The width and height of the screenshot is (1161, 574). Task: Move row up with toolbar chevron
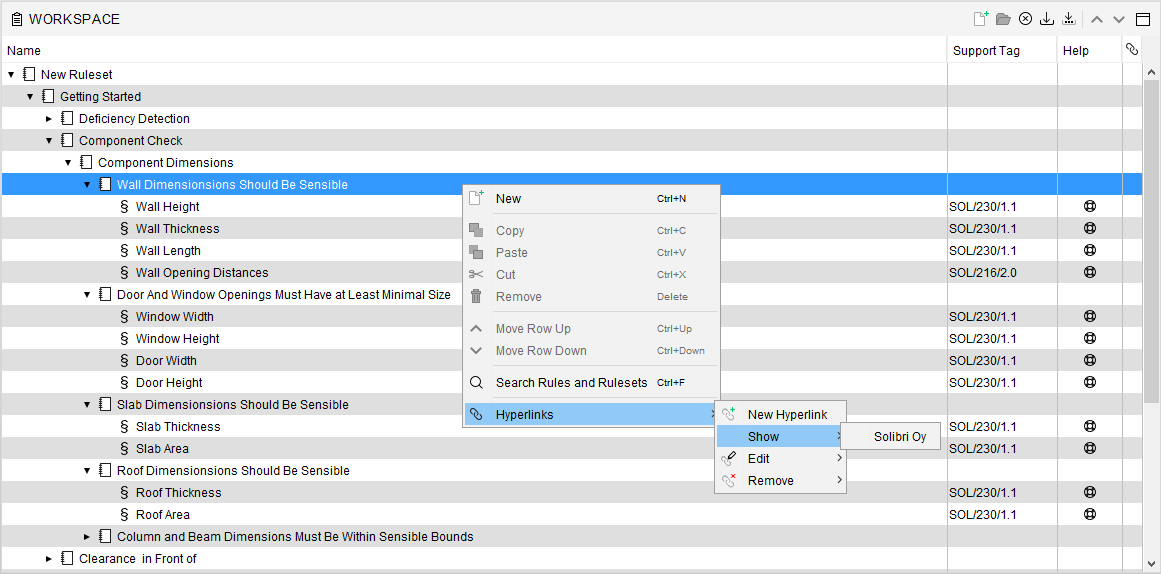point(1097,19)
